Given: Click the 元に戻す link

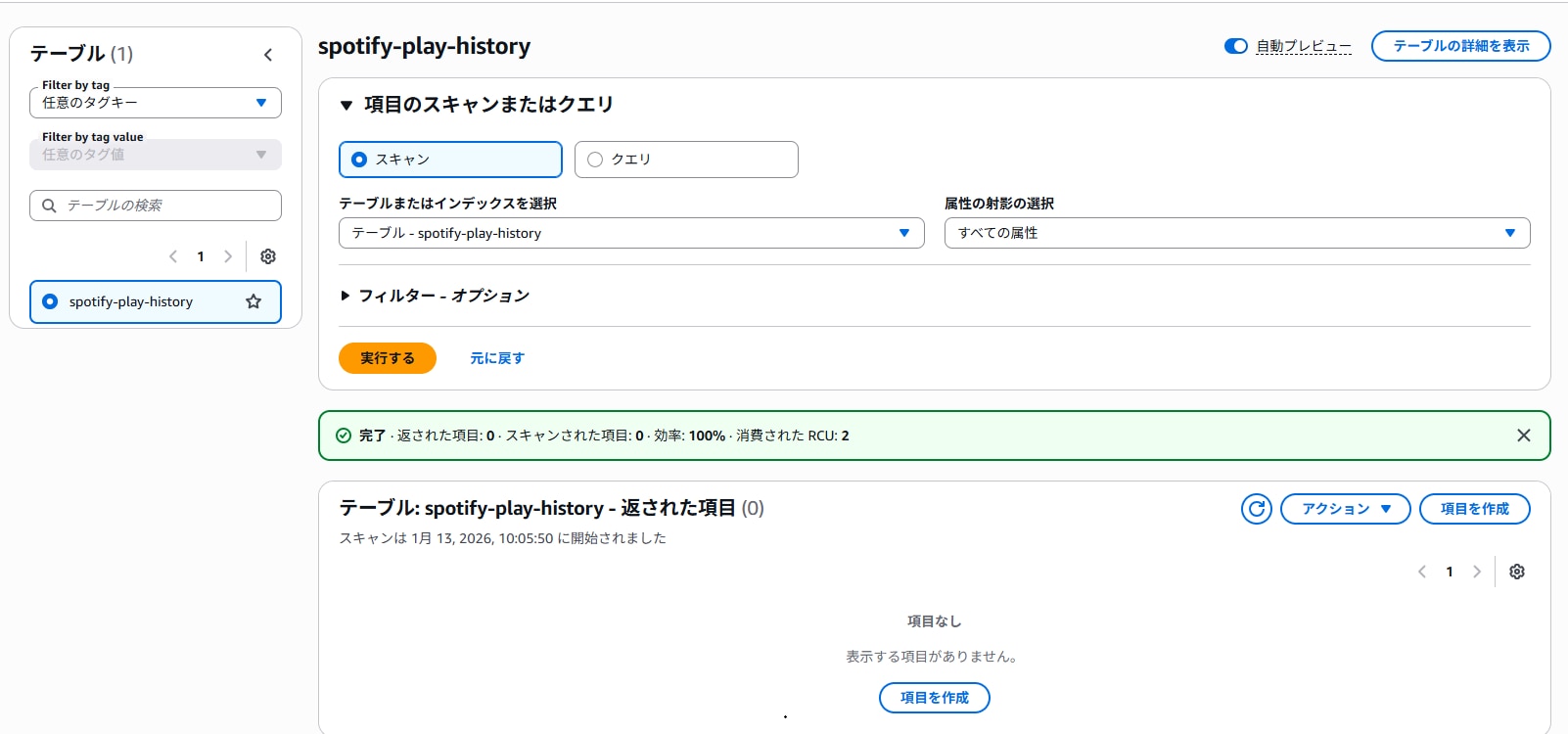Looking at the screenshot, I should pos(497,358).
